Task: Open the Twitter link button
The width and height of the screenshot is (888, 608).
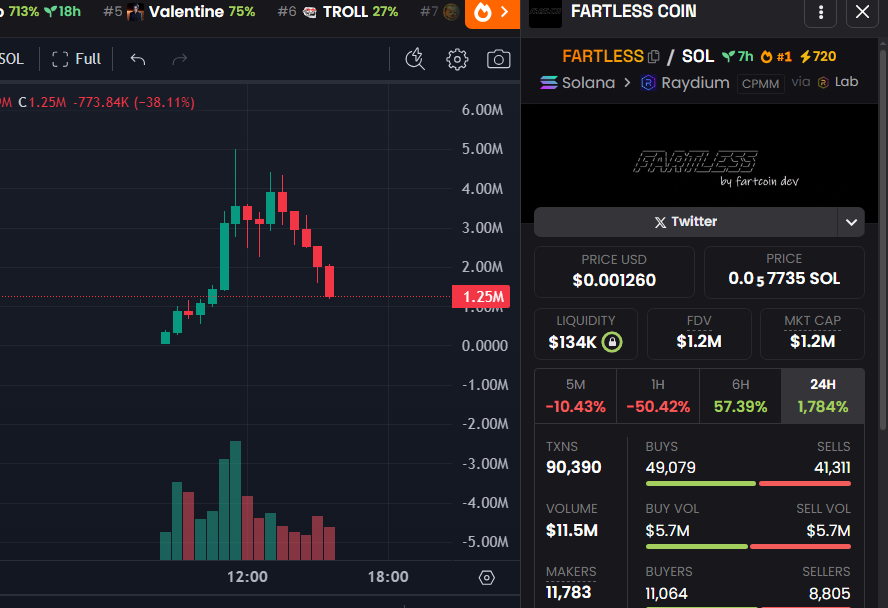Action: pos(685,222)
